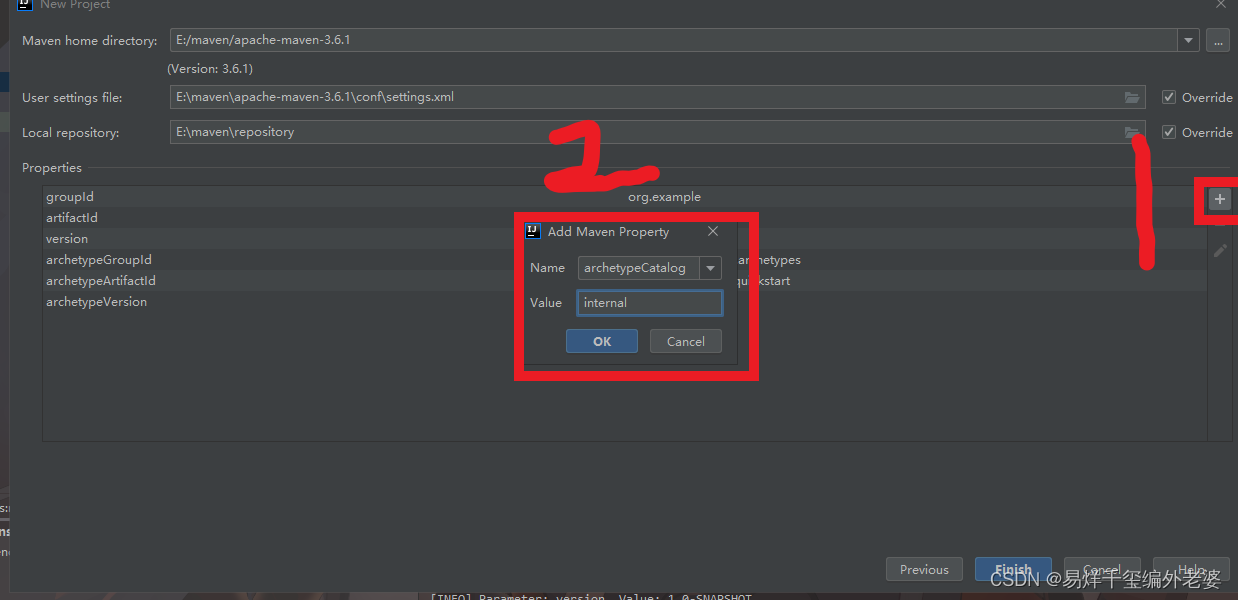Viewport: 1238px width, 600px height.
Task: Click the org.example value cell
Action: (x=664, y=197)
